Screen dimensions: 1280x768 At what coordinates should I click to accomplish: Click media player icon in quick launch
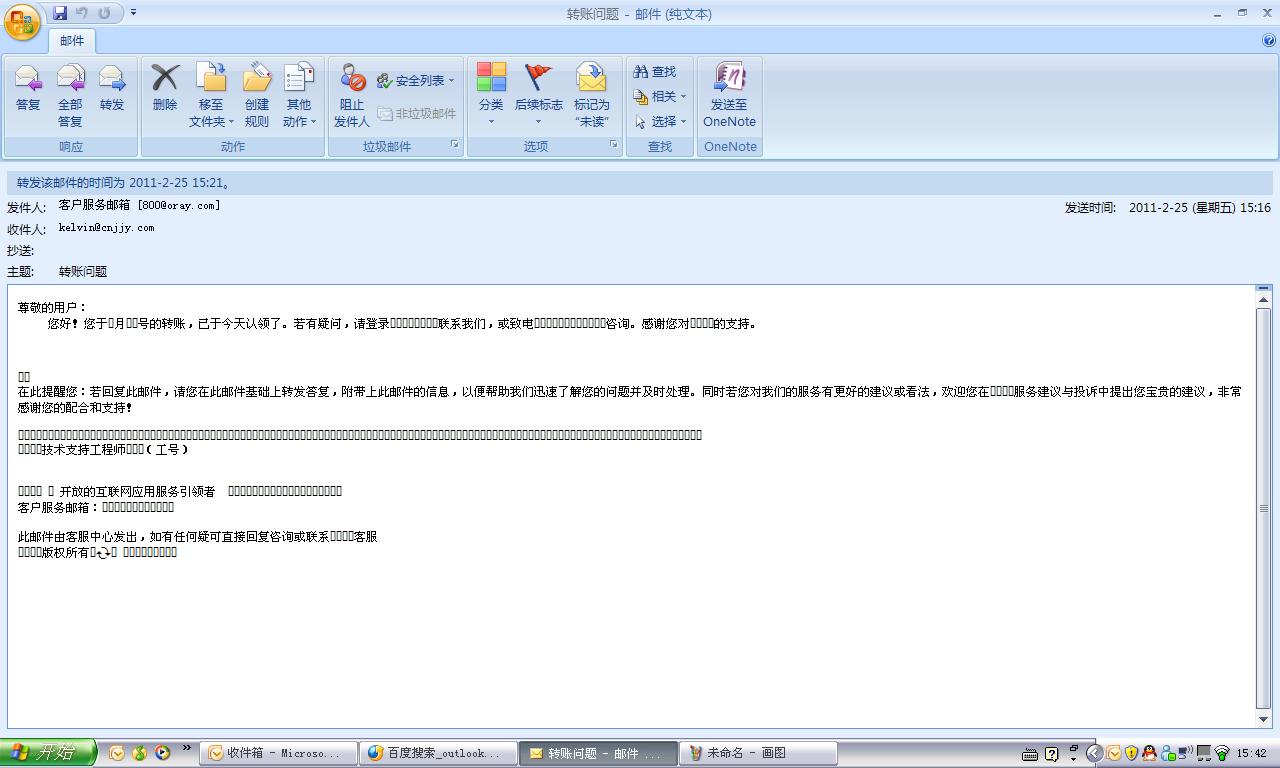[x=162, y=753]
